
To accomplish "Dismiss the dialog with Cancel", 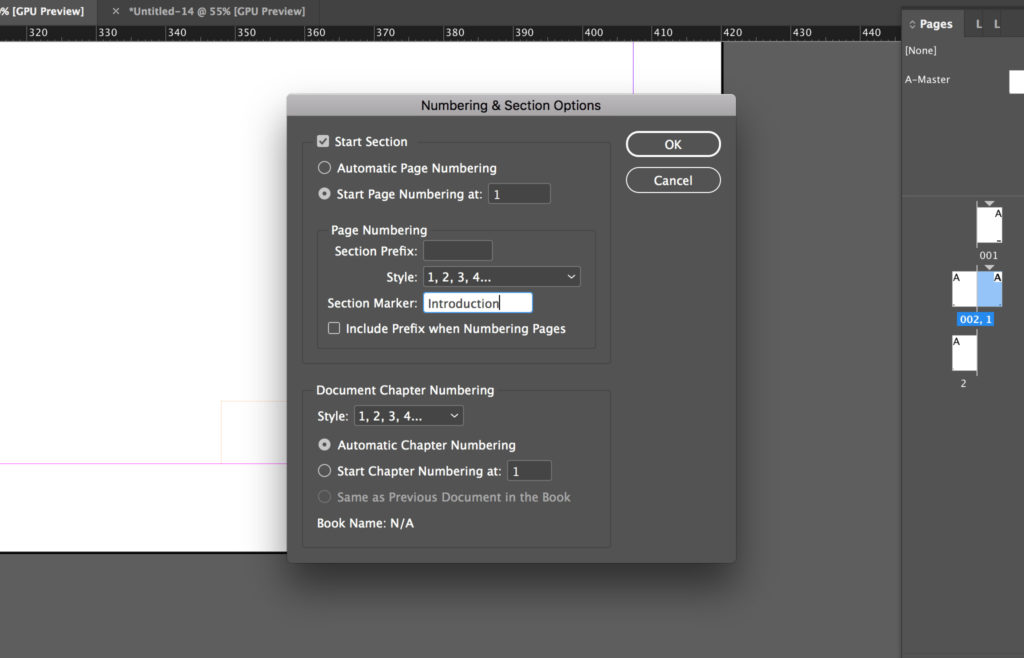I will 672,180.
